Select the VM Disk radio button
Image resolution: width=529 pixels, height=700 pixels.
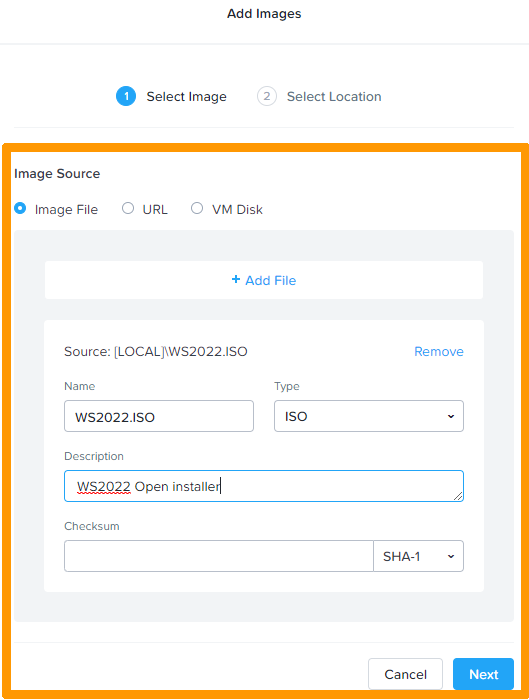click(x=197, y=208)
